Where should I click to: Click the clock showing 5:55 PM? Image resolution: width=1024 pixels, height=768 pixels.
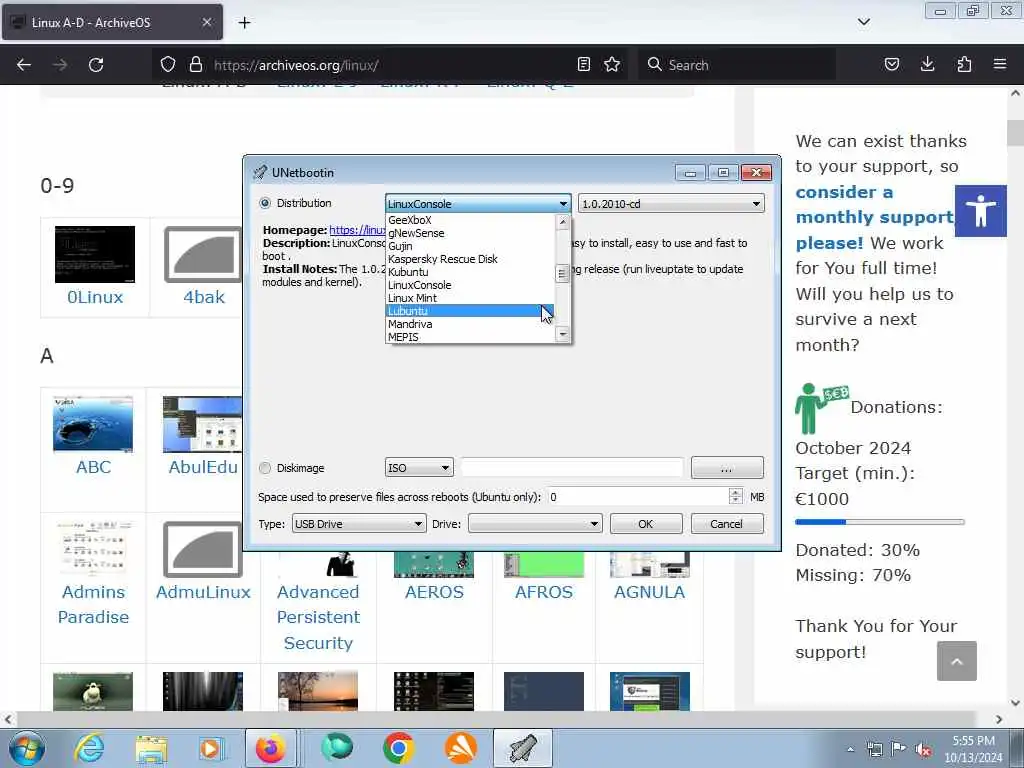coord(973,741)
